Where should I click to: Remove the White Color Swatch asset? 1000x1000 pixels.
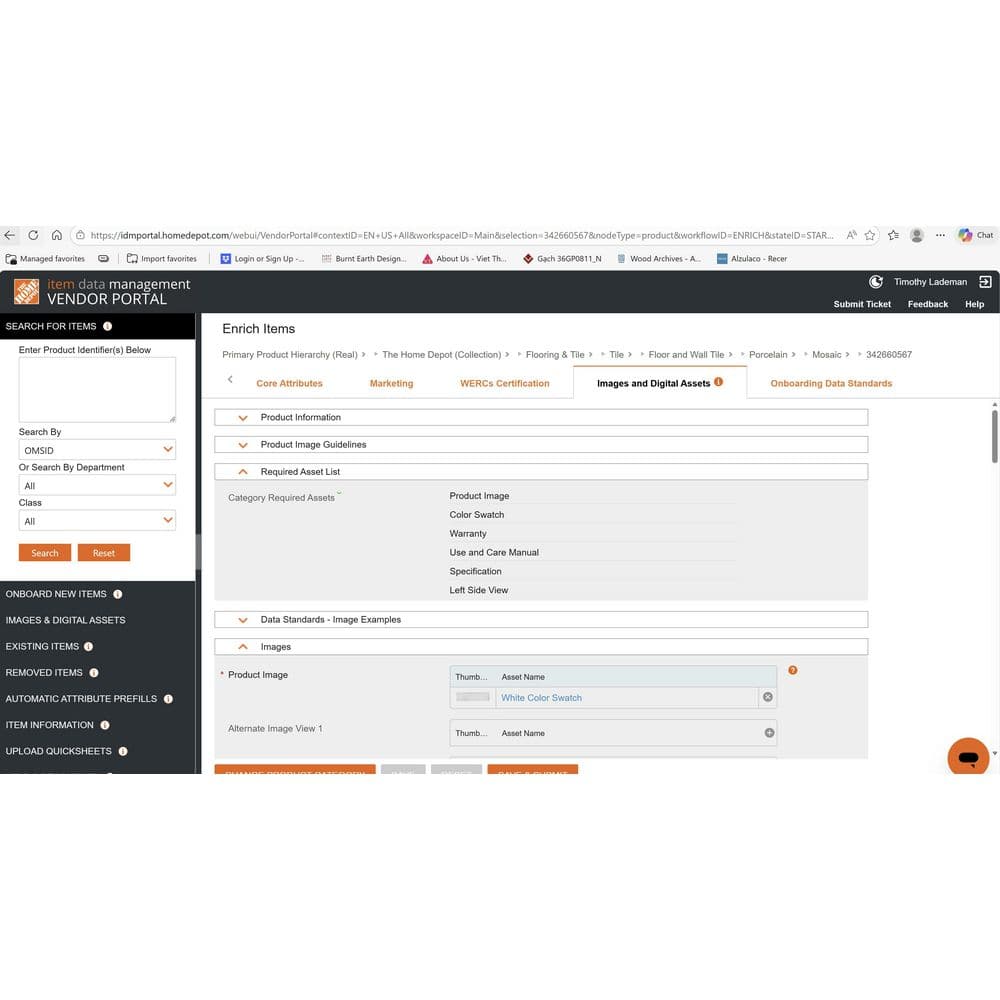coord(768,697)
